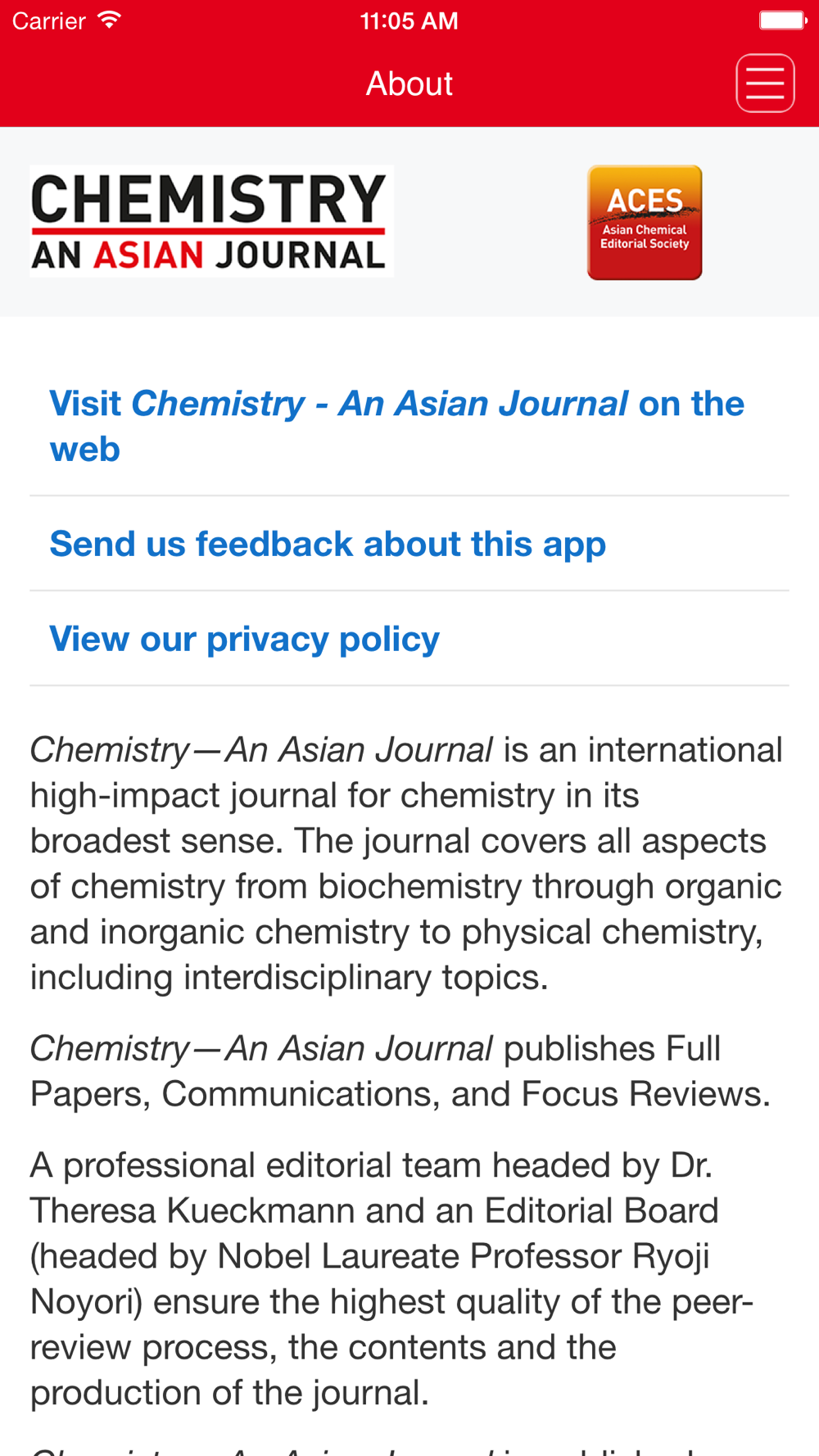Open Send us feedback about this app

click(x=409, y=544)
